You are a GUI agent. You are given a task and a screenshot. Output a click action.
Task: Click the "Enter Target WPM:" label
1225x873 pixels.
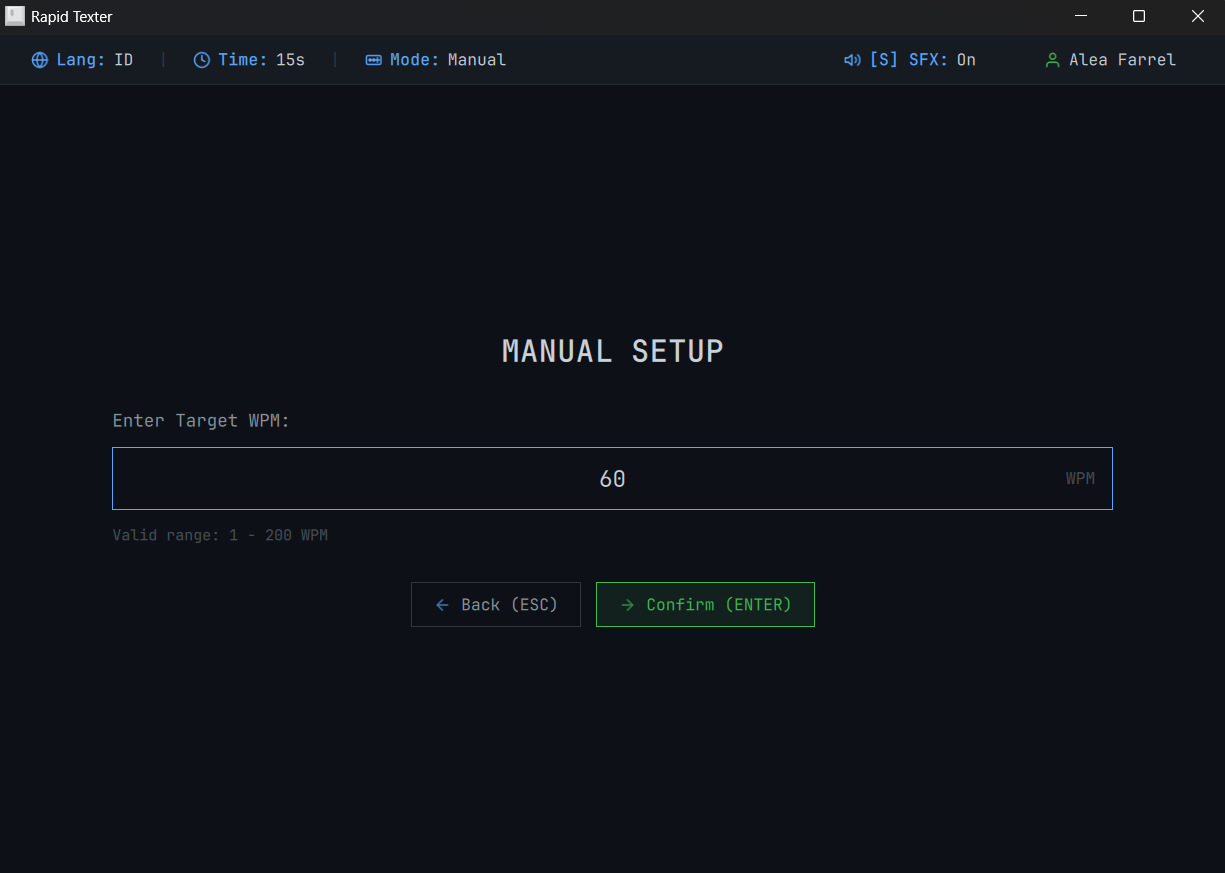point(201,421)
